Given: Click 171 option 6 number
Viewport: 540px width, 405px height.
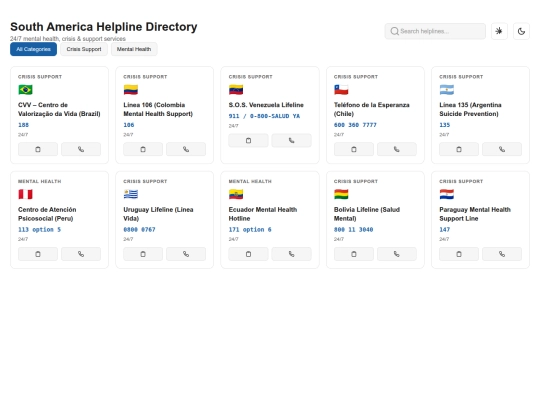Looking at the screenshot, I should pyautogui.click(x=250, y=229).
